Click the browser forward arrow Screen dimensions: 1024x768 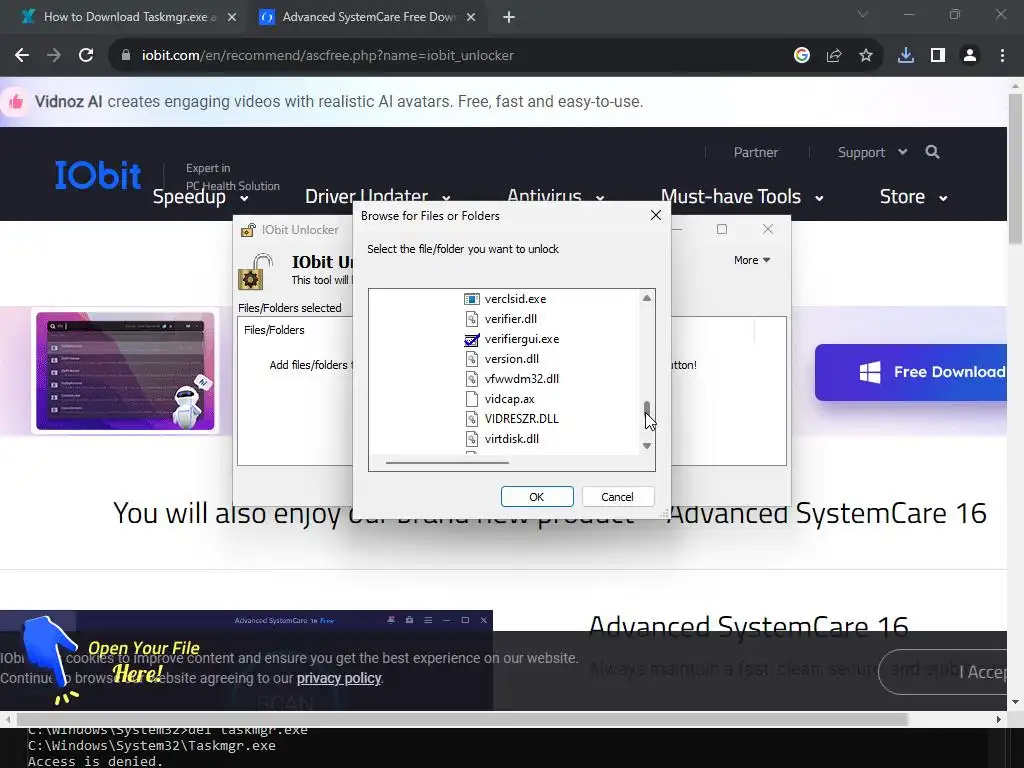coord(54,56)
